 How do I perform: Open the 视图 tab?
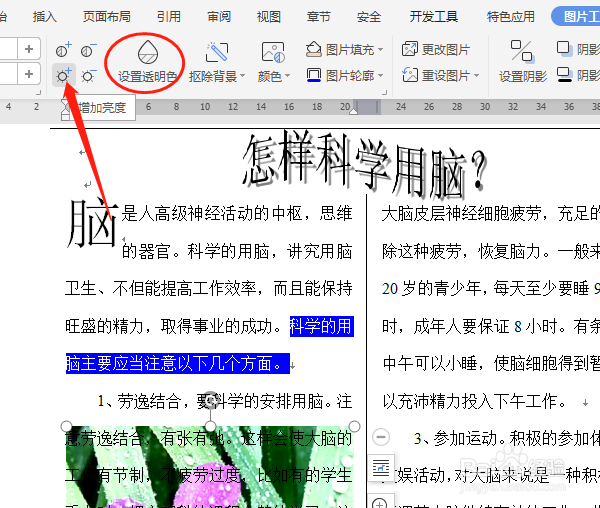click(269, 17)
